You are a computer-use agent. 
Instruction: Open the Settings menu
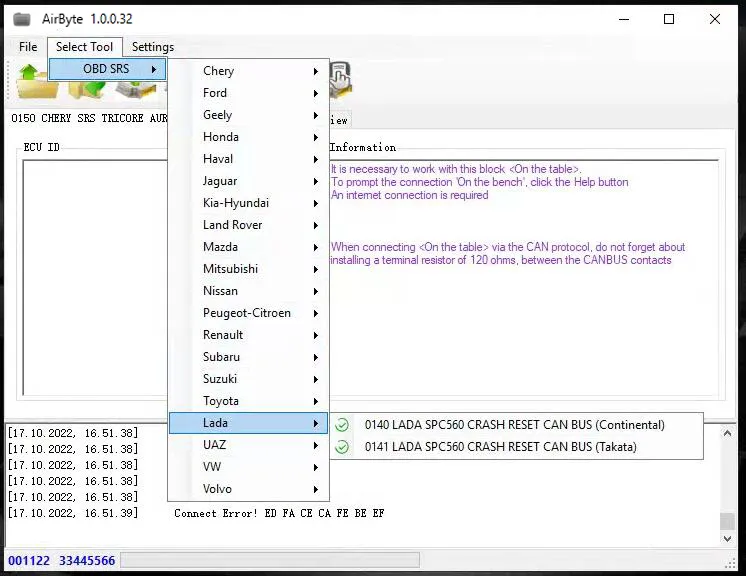click(x=152, y=47)
